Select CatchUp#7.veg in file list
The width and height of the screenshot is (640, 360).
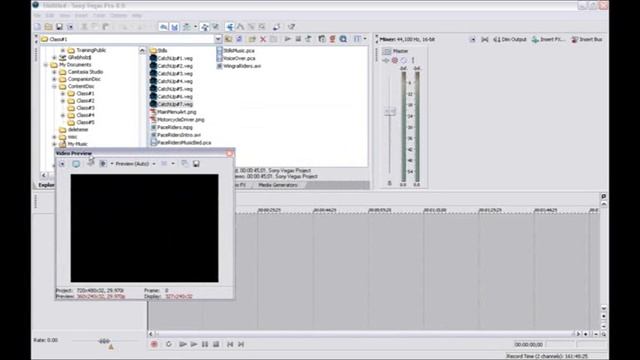[x=175, y=104]
